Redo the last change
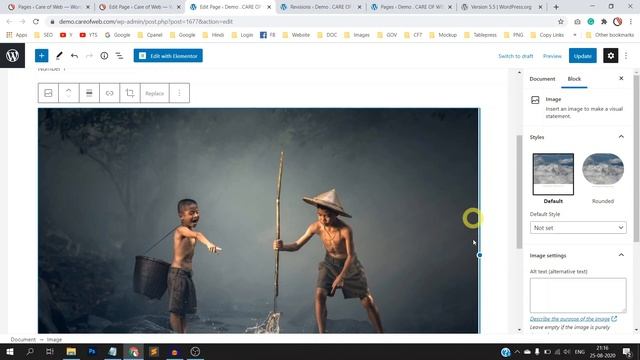Viewport: 640px width, 360px height. pyautogui.click(x=89, y=56)
